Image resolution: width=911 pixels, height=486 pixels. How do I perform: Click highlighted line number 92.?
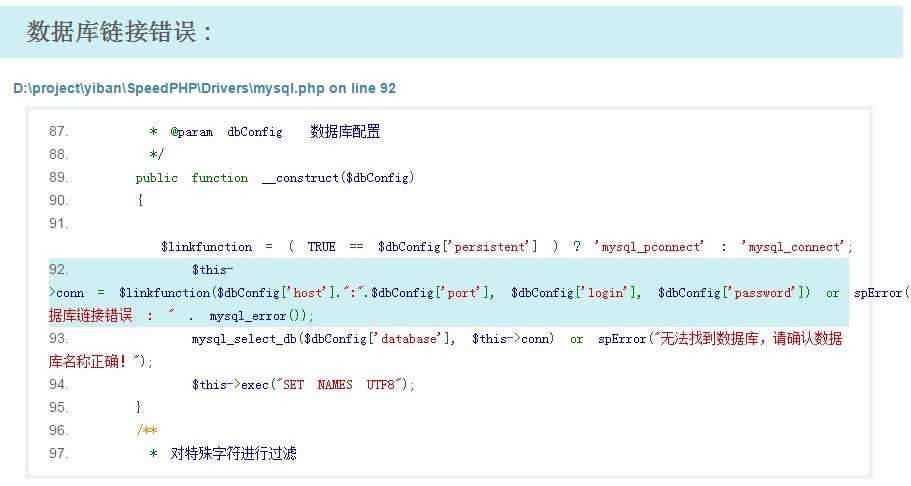tap(58, 269)
